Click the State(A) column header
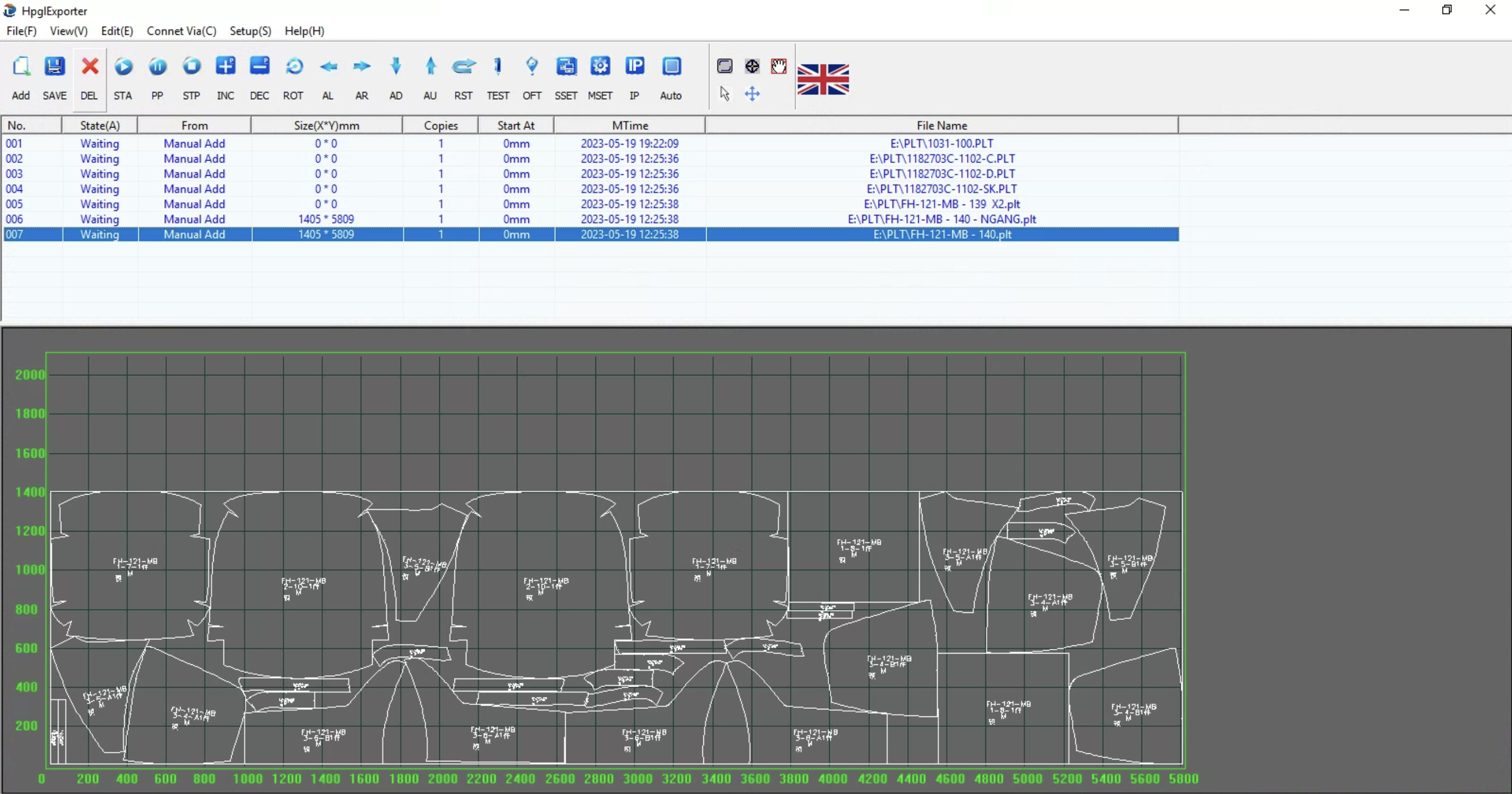Screen dimensions: 1512x794 (100, 125)
